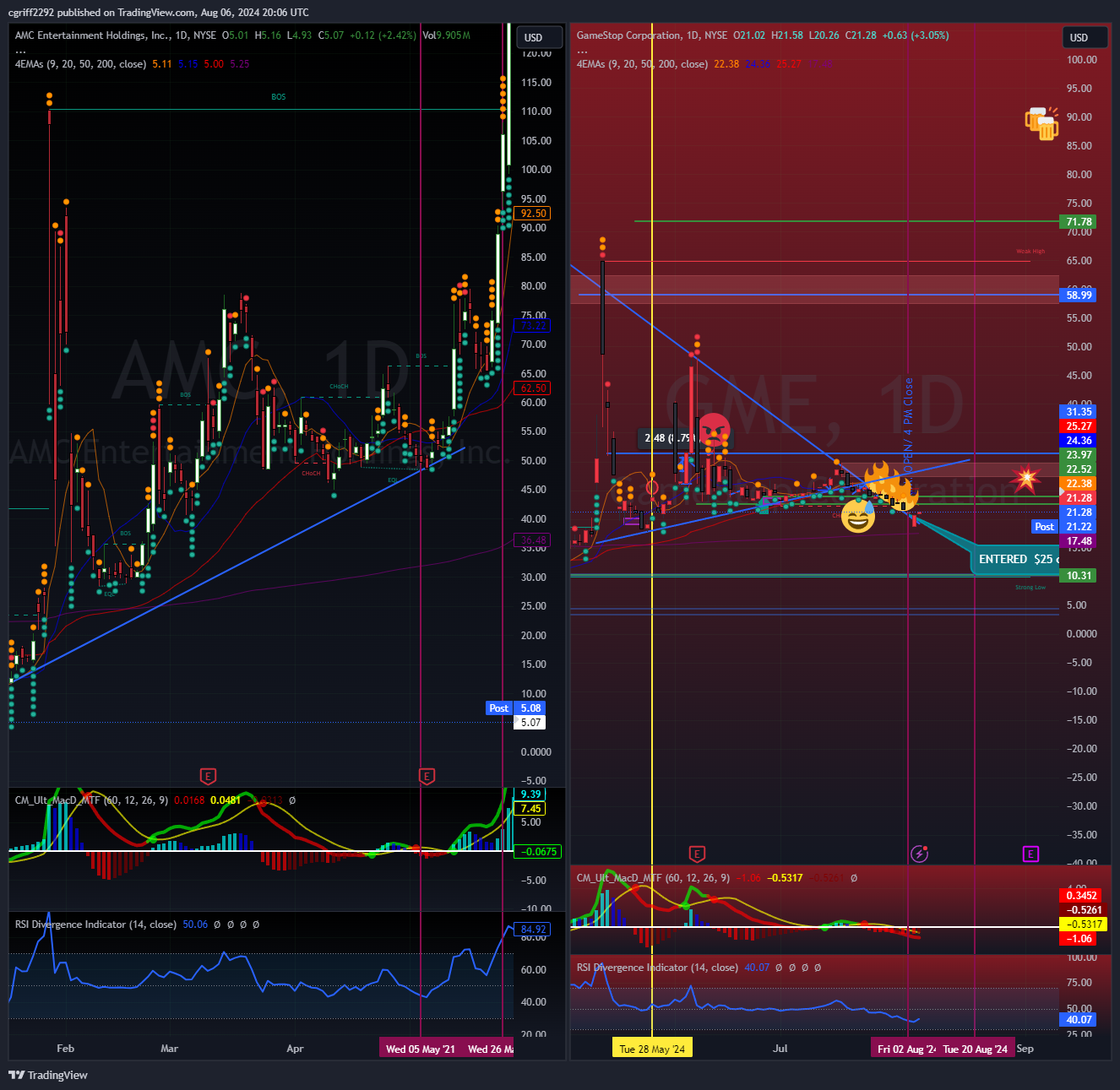Click the green 23.97 price label
The height and width of the screenshot is (1090, 1120).
pos(1079,455)
